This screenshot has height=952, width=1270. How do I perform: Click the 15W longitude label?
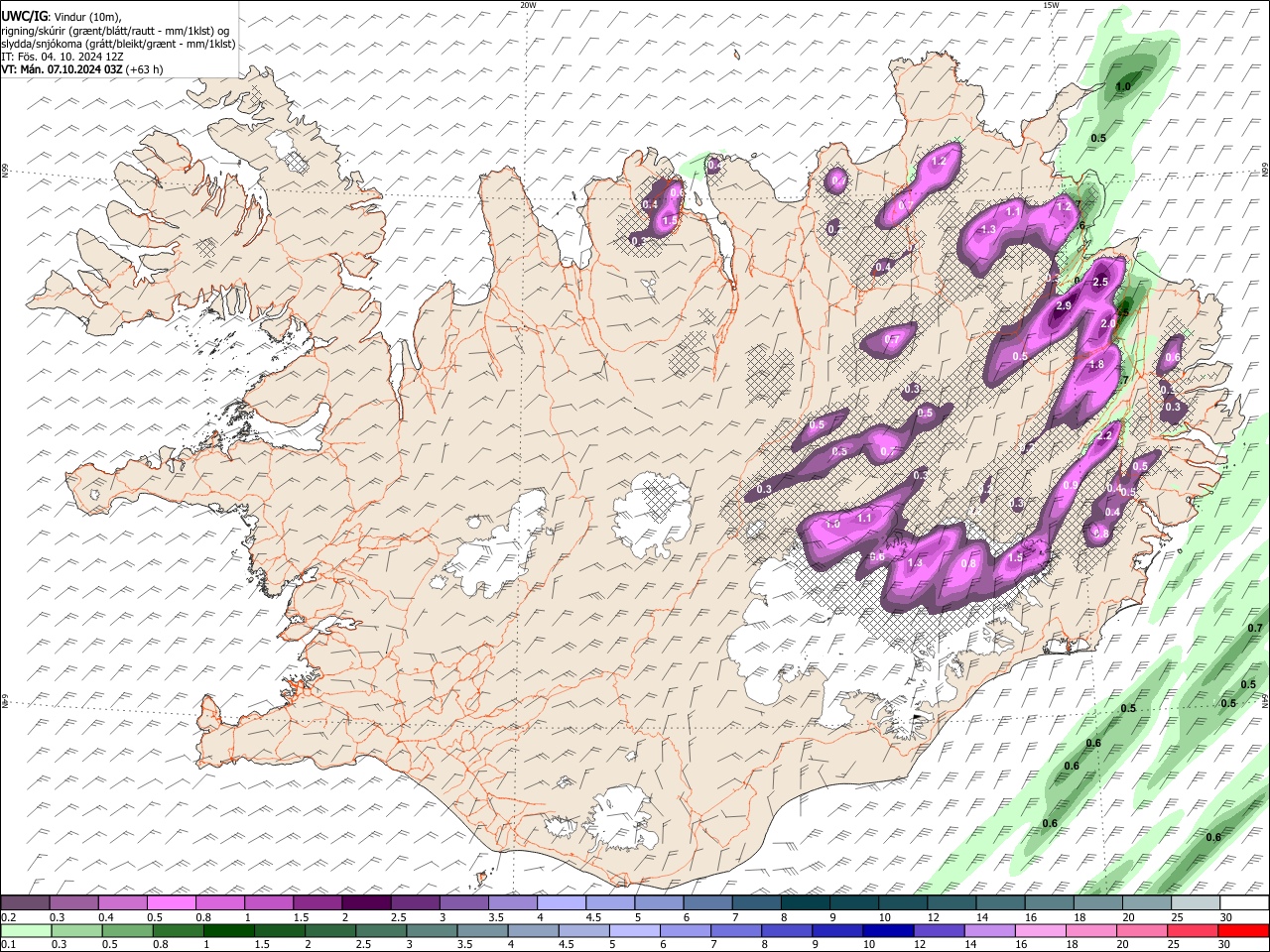[x=1051, y=5]
